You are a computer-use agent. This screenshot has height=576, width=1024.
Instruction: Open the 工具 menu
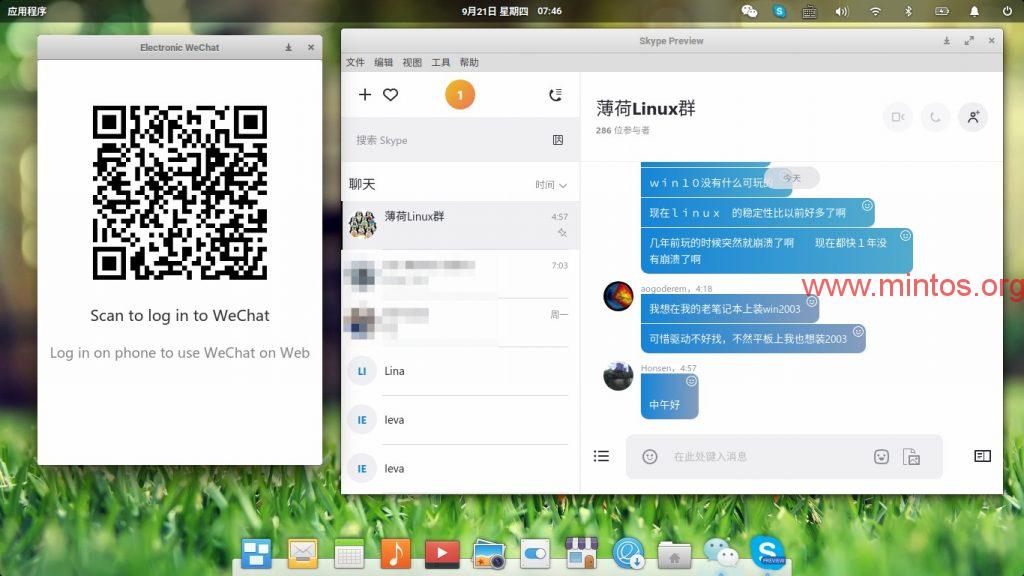point(441,62)
